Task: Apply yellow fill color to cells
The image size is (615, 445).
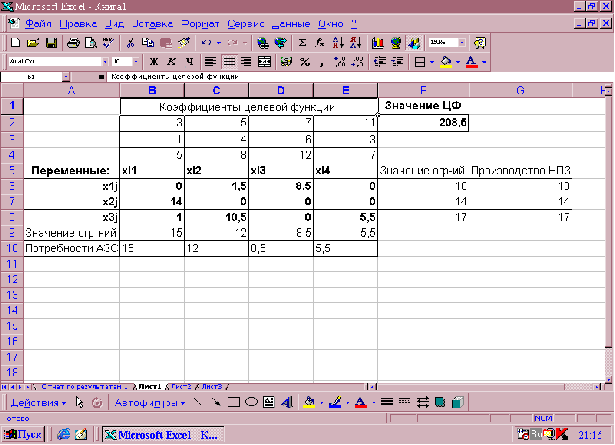Action: click(446, 62)
